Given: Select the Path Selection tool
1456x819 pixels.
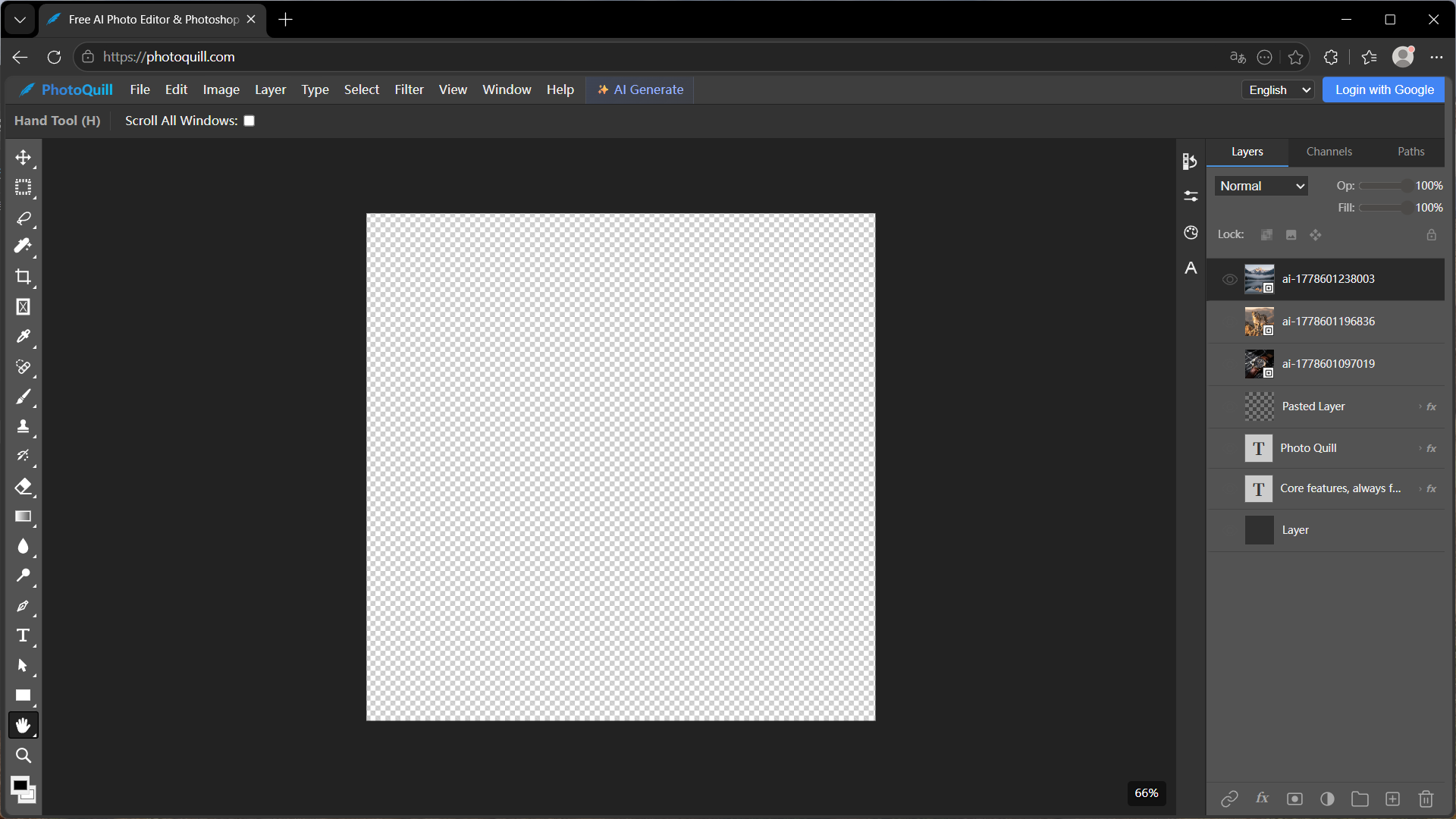Looking at the screenshot, I should pos(23,666).
